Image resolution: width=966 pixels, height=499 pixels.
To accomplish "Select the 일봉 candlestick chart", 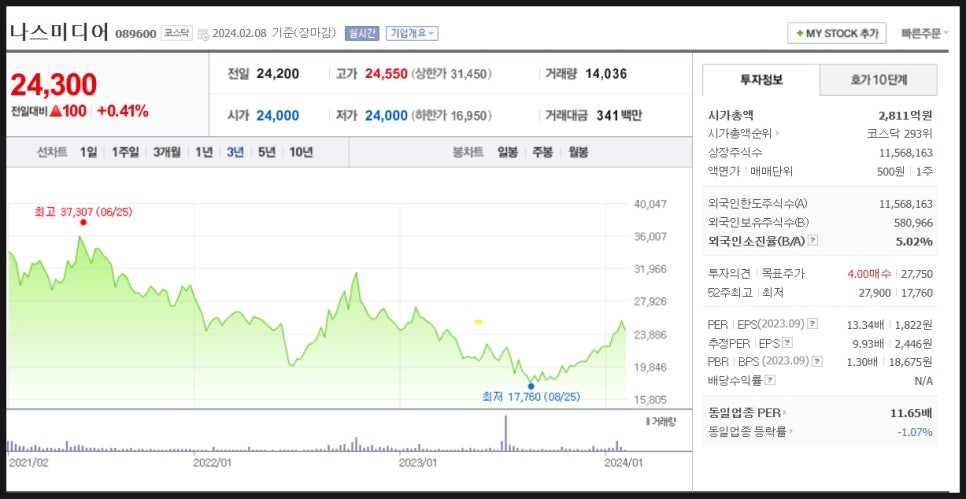I will point(508,152).
